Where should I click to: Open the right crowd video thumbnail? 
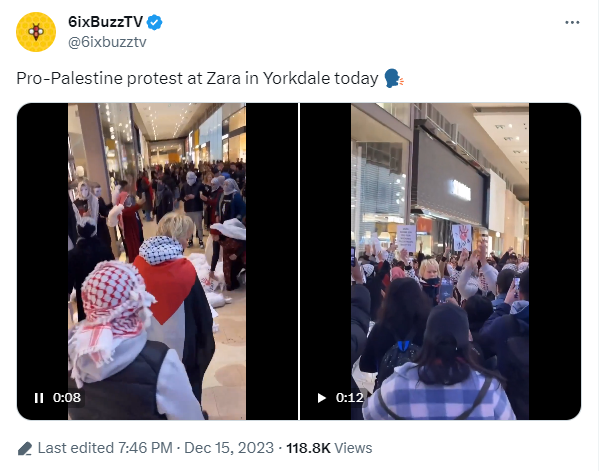click(440, 261)
